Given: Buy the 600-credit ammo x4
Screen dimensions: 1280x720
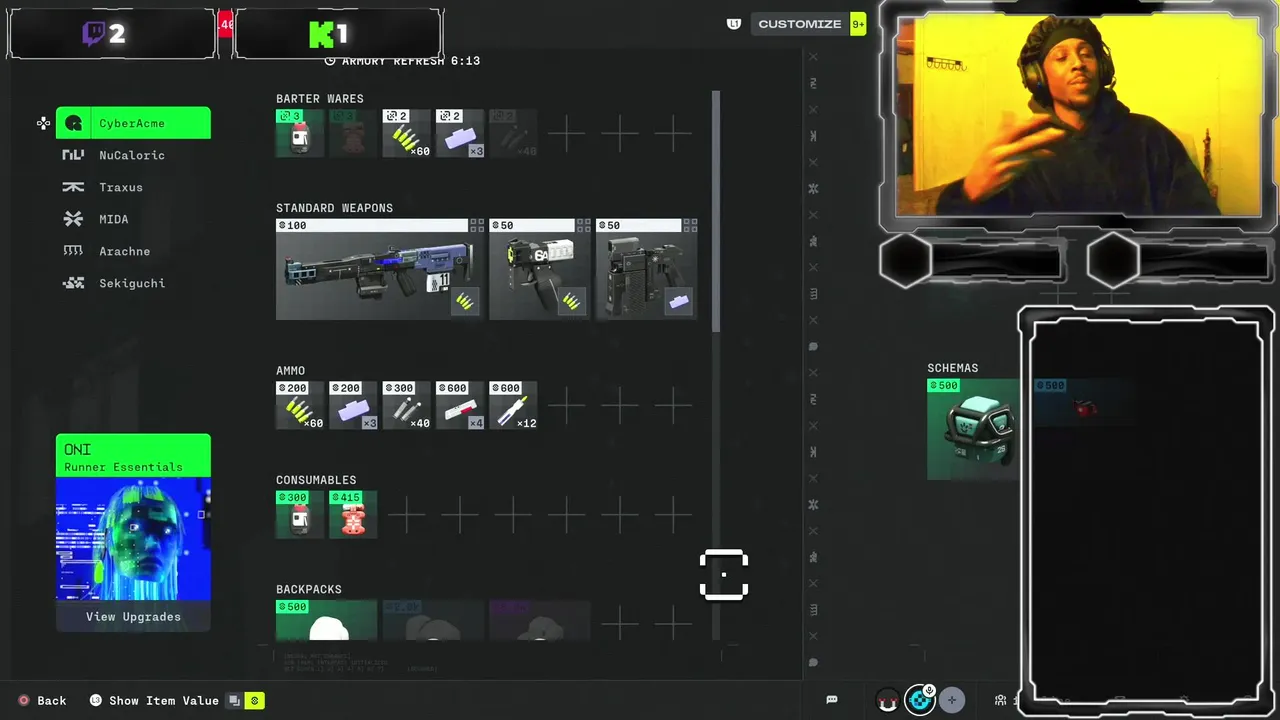Looking at the screenshot, I should [460, 405].
